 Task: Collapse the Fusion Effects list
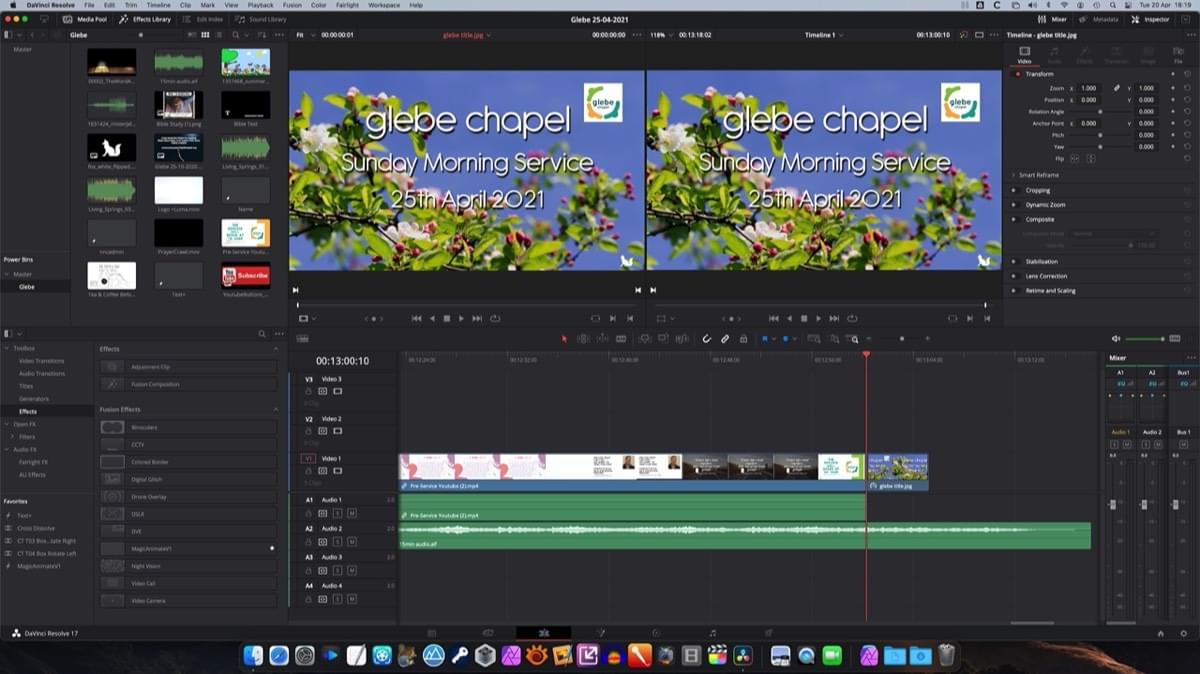(x=276, y=409)
